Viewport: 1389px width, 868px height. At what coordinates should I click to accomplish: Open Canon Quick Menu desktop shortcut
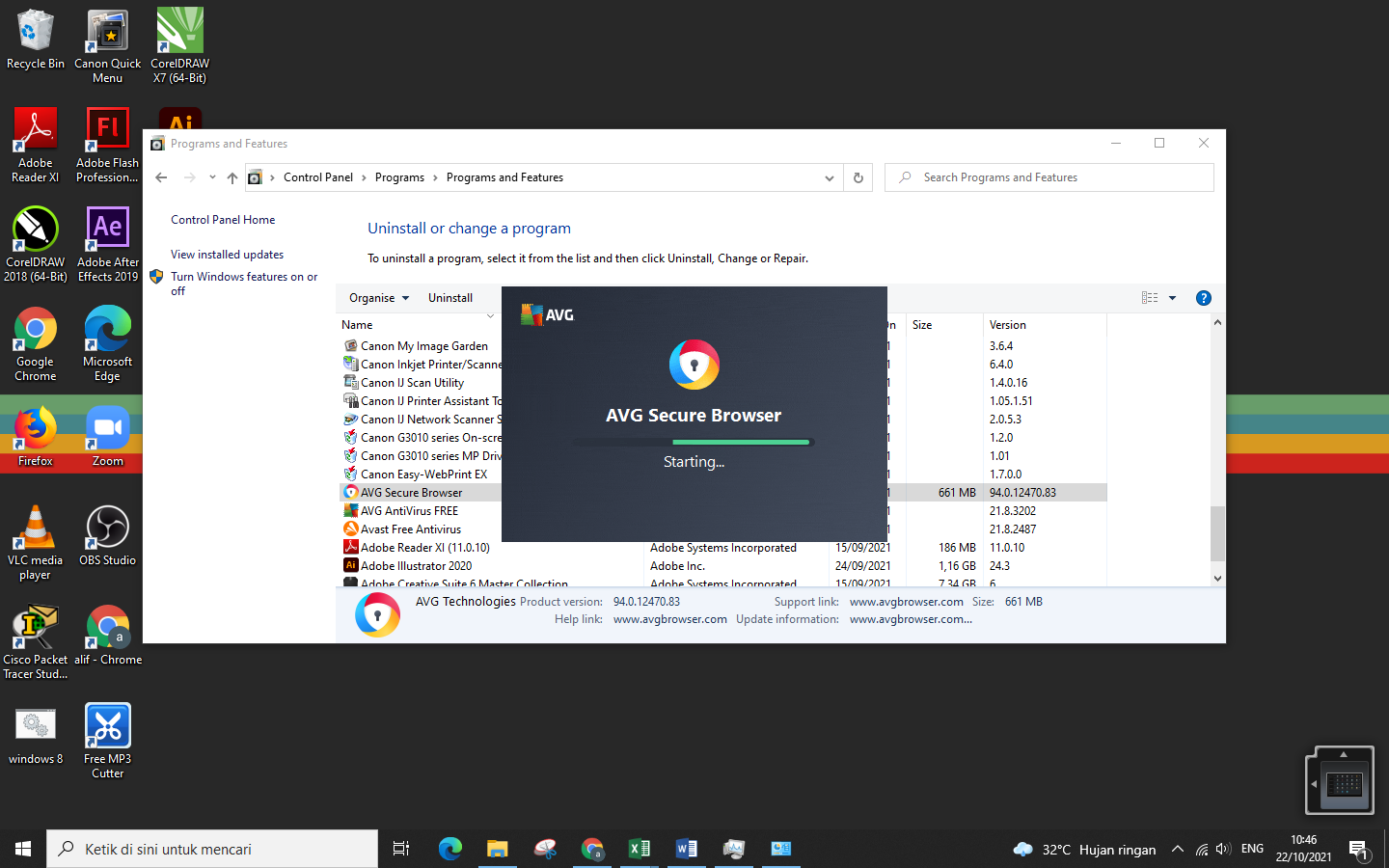(x=107, y=46)
